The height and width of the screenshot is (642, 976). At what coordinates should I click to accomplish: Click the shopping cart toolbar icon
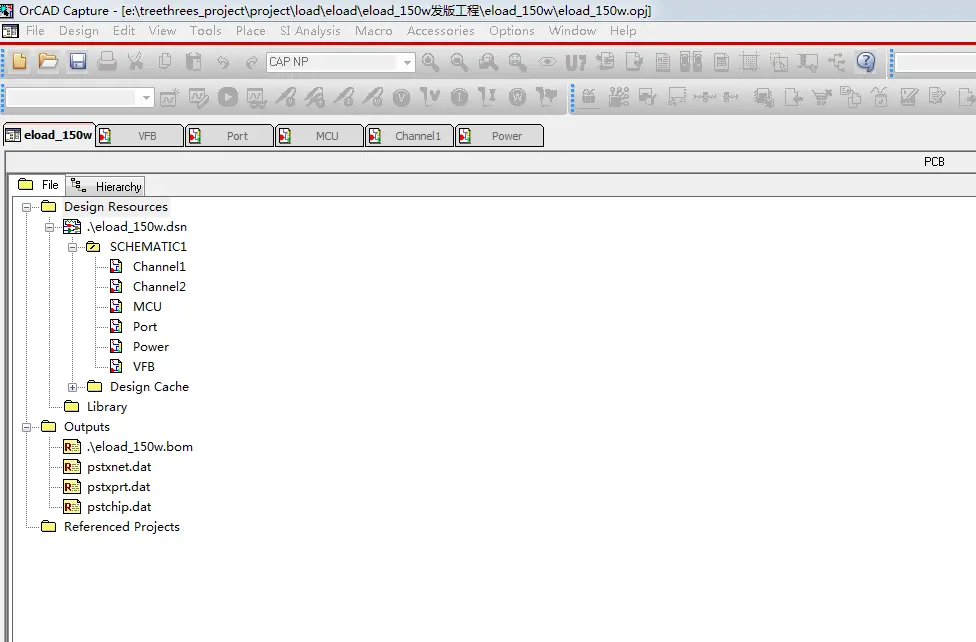pyautogui.click(x=822, y=97)
